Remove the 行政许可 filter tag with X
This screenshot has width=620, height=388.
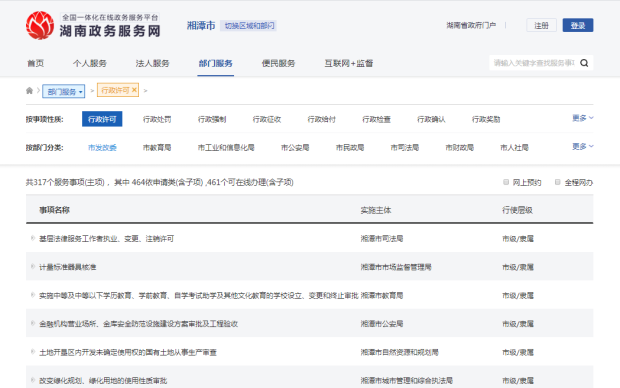click(x=134, y=90)
